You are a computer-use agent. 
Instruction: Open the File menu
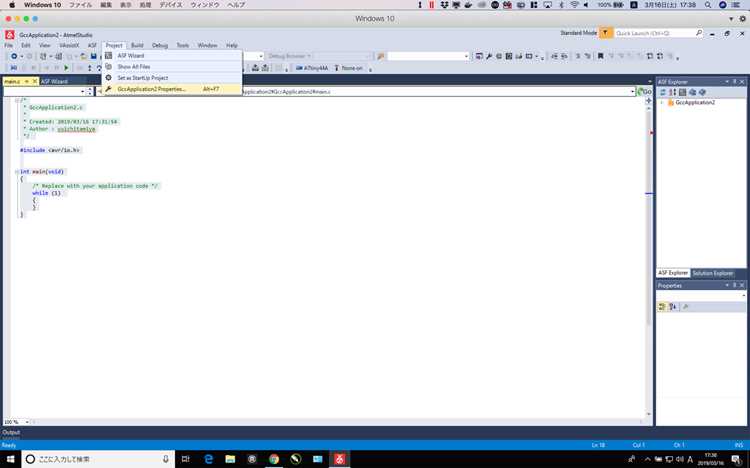point(9,45)
